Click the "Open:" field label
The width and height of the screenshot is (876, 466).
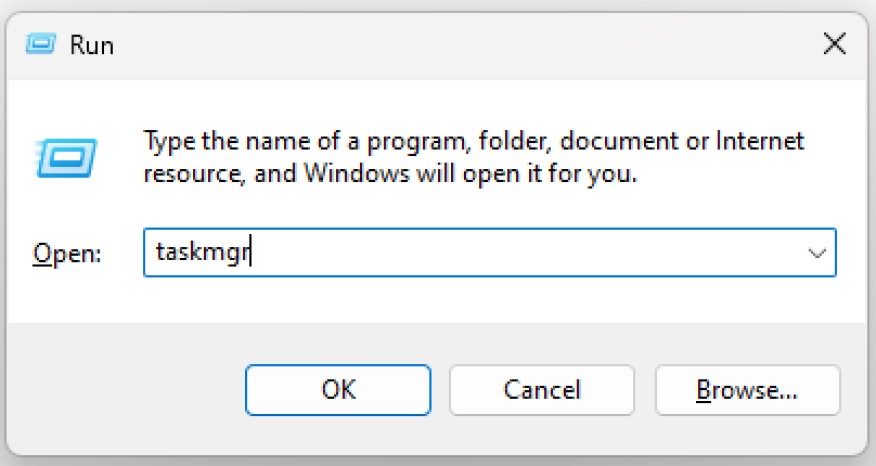coord(68,255)
